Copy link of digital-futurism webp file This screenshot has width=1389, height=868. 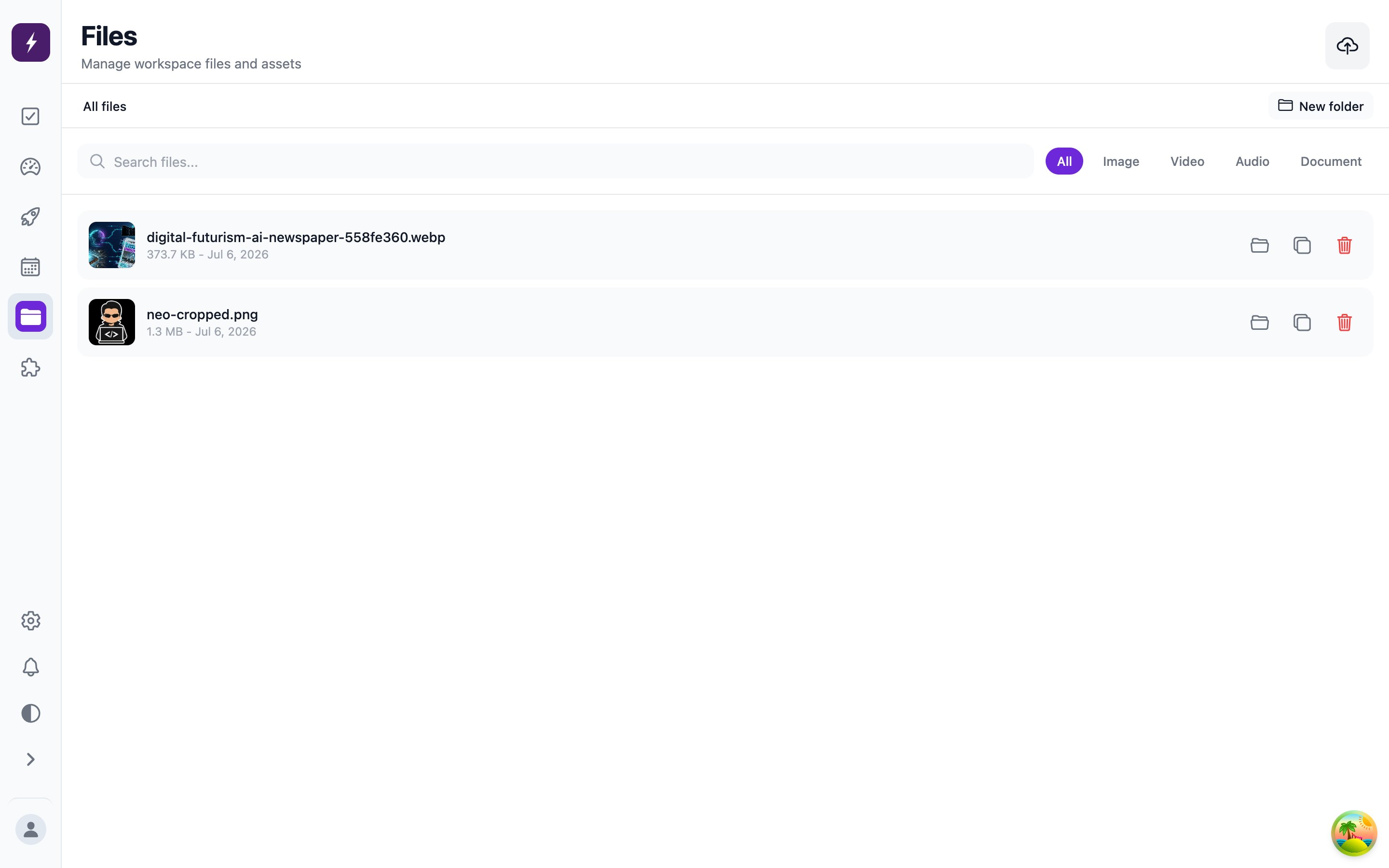(x=1302, y=245)
